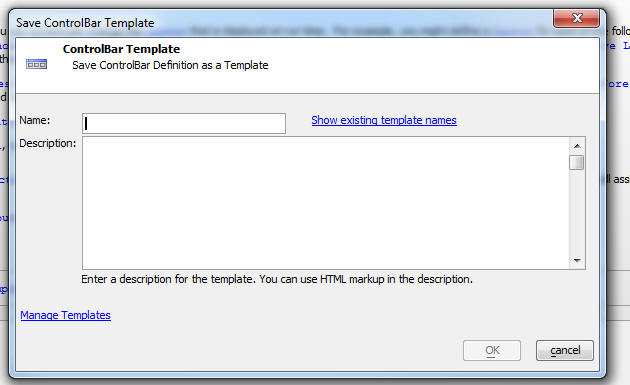Click the Save ControlBar Template title bar
The height and width of the screenshot is (385, 630).
(x=281, y=23)
